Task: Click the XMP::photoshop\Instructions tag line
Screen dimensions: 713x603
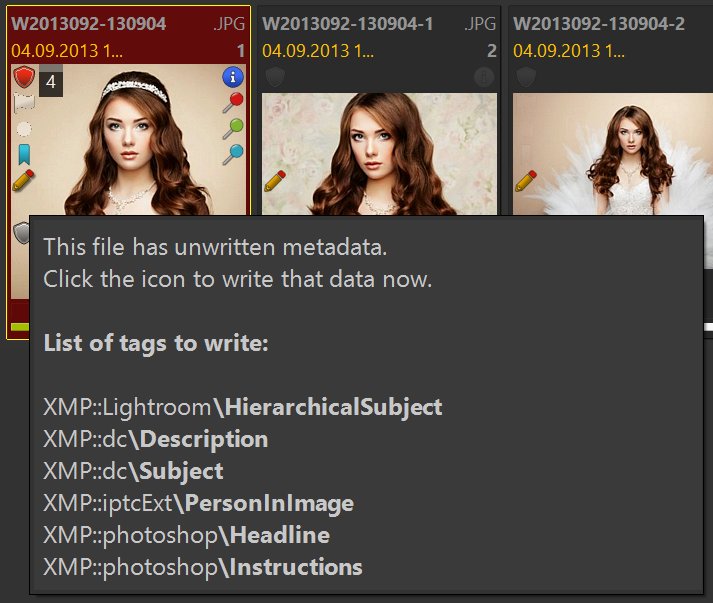Action: pyautogui.click(x=203, y=567)
